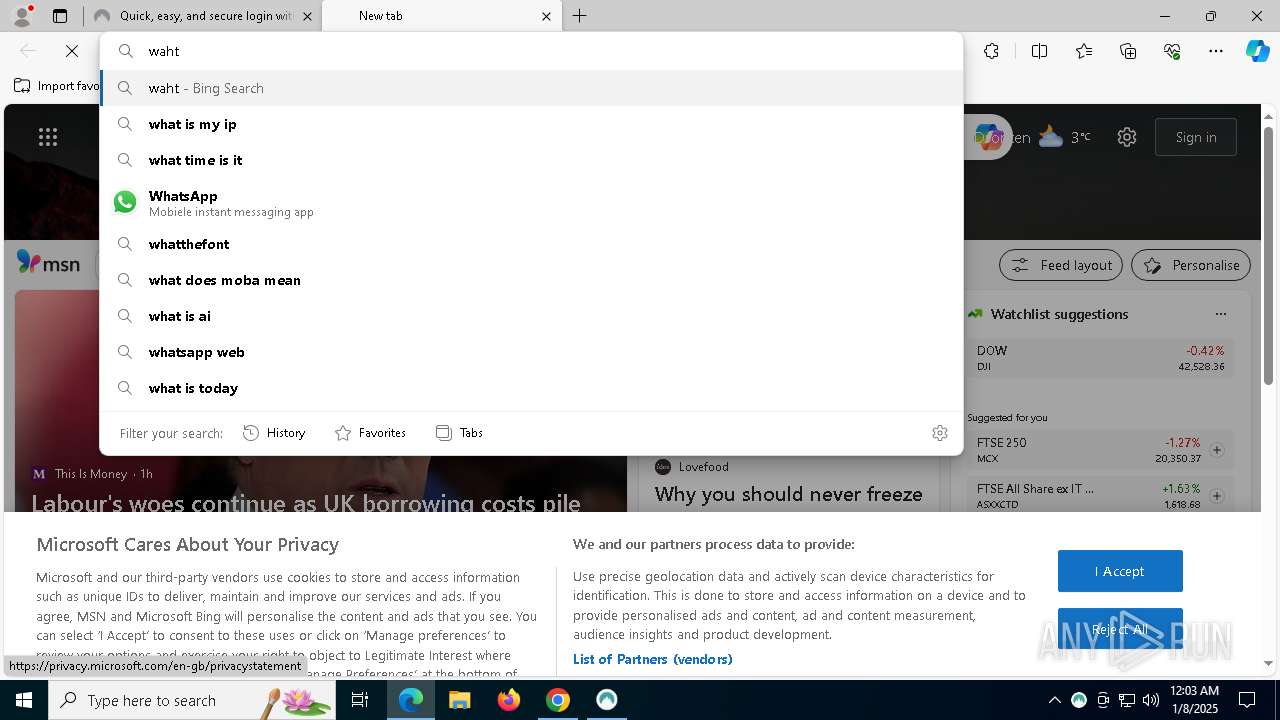The image size is (1280, 720).
Task: Select the DOW stock row
Action: (x=1100, y=357)
